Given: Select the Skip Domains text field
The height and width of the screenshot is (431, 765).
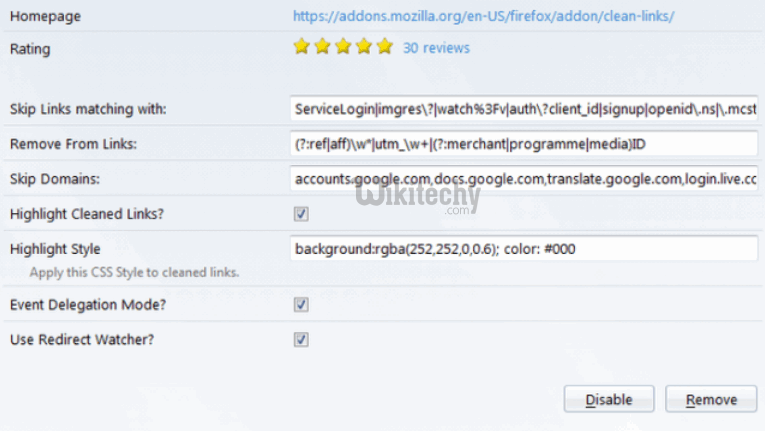Looking at the screenshot, I should (x=523, y=179).
